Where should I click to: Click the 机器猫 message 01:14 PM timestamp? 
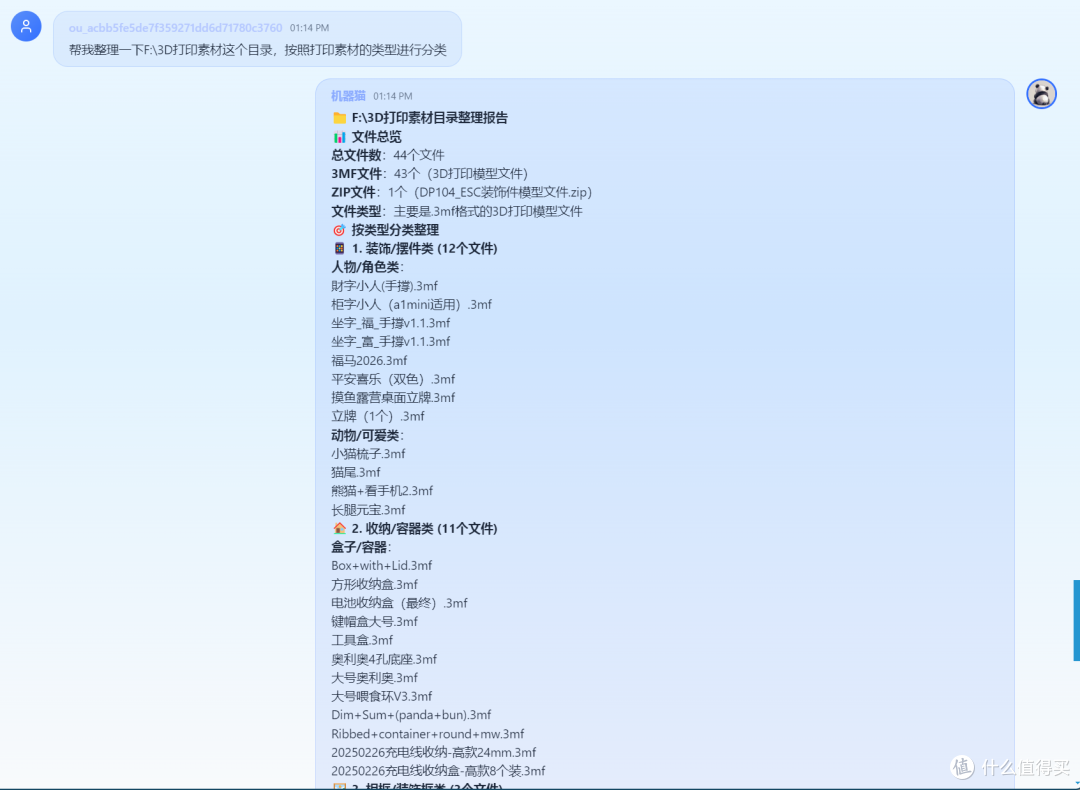393,96
